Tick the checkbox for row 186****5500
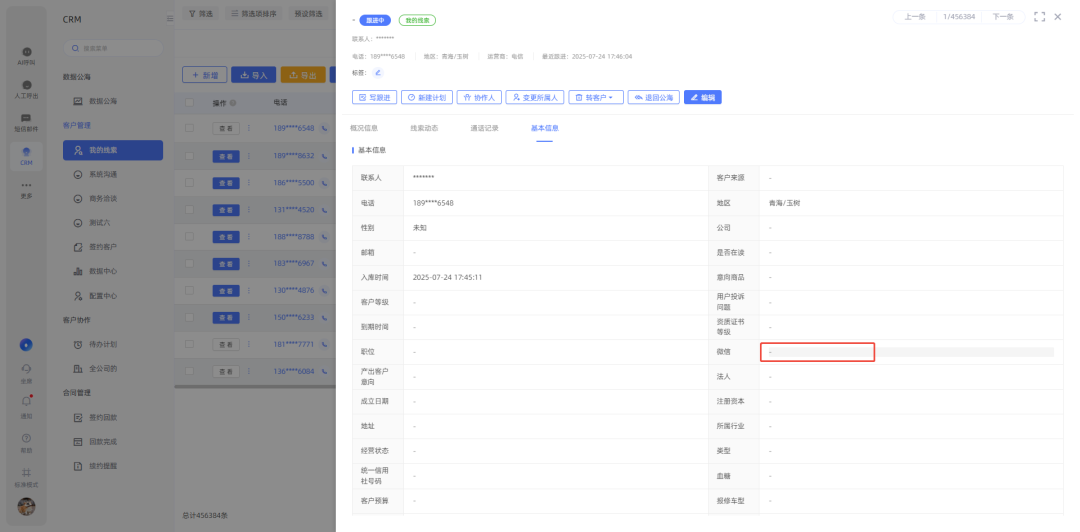Screen dimensions: 1080x532 [189, 183]
